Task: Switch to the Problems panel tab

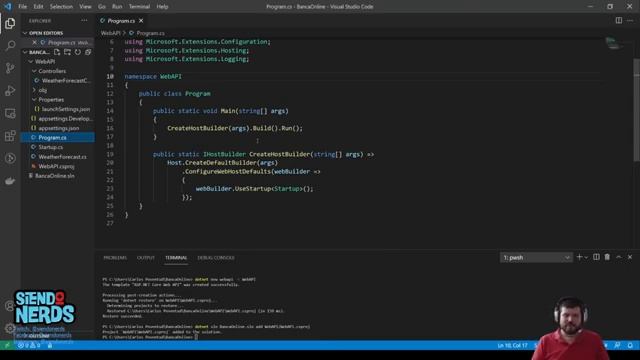Action: [115, 258]
